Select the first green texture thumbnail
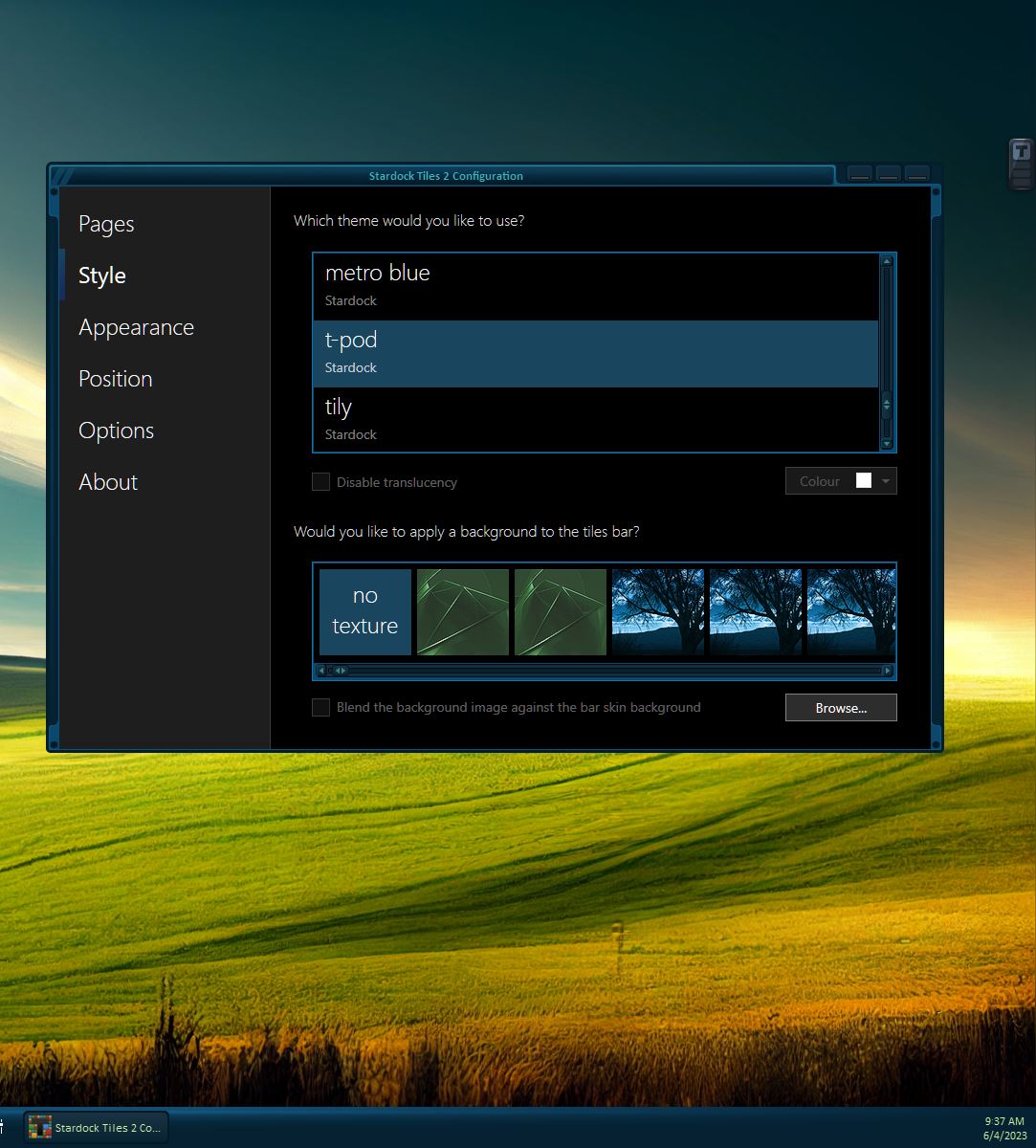 [463, 612]
